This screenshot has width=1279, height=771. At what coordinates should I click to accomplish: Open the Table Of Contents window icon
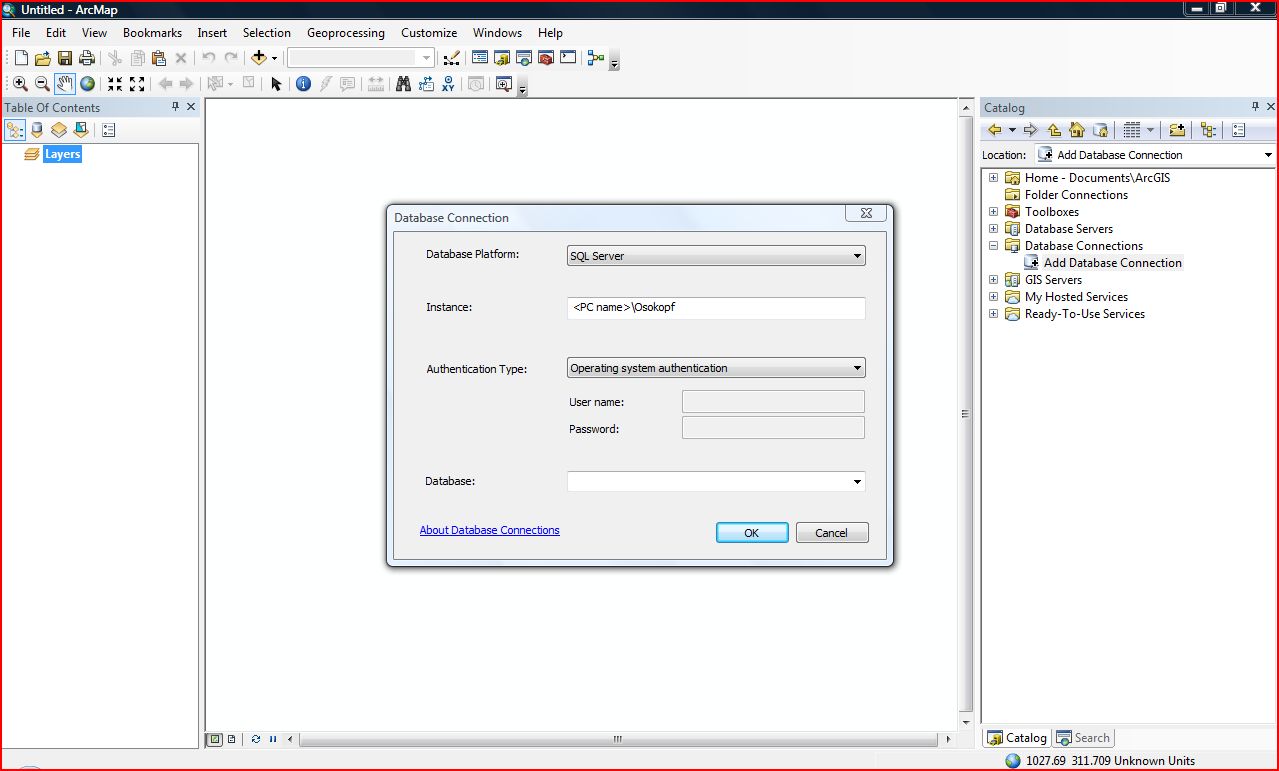479,58
